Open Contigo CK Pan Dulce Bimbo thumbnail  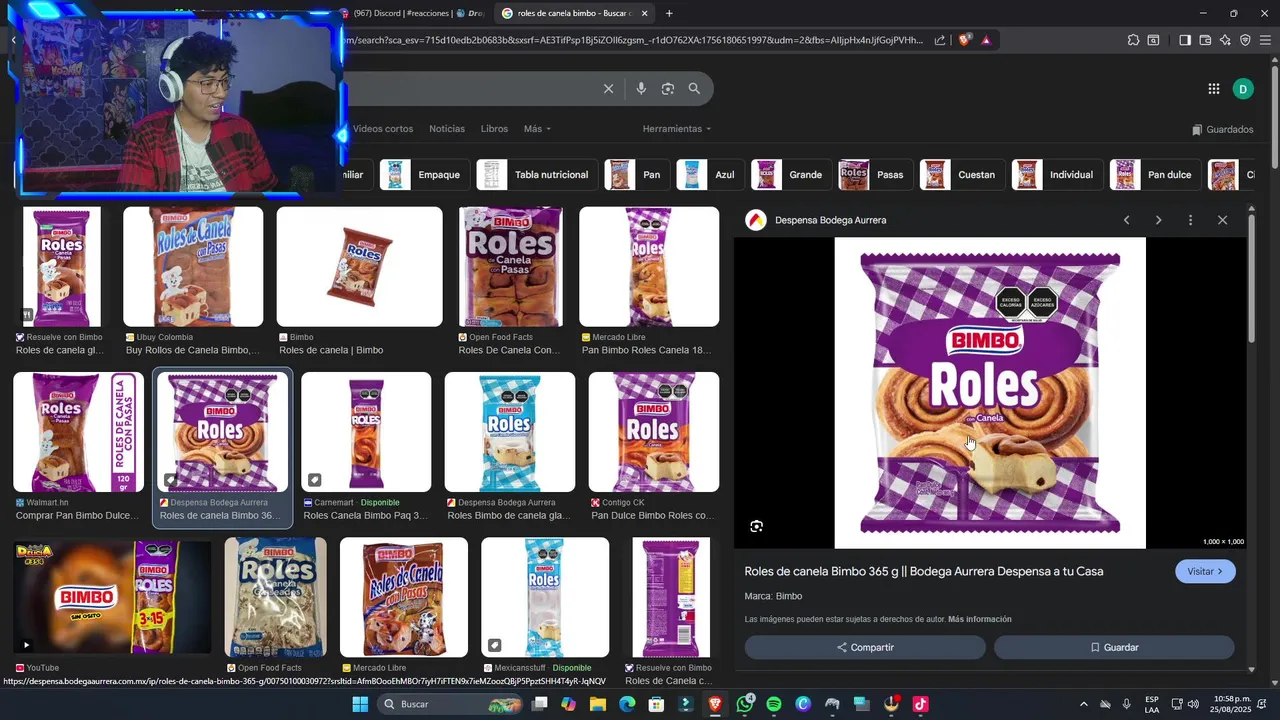(654, 432)
